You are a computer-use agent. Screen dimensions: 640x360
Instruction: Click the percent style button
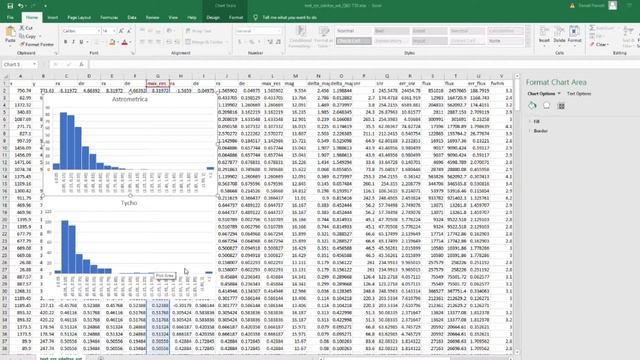(x=252, y=42)
